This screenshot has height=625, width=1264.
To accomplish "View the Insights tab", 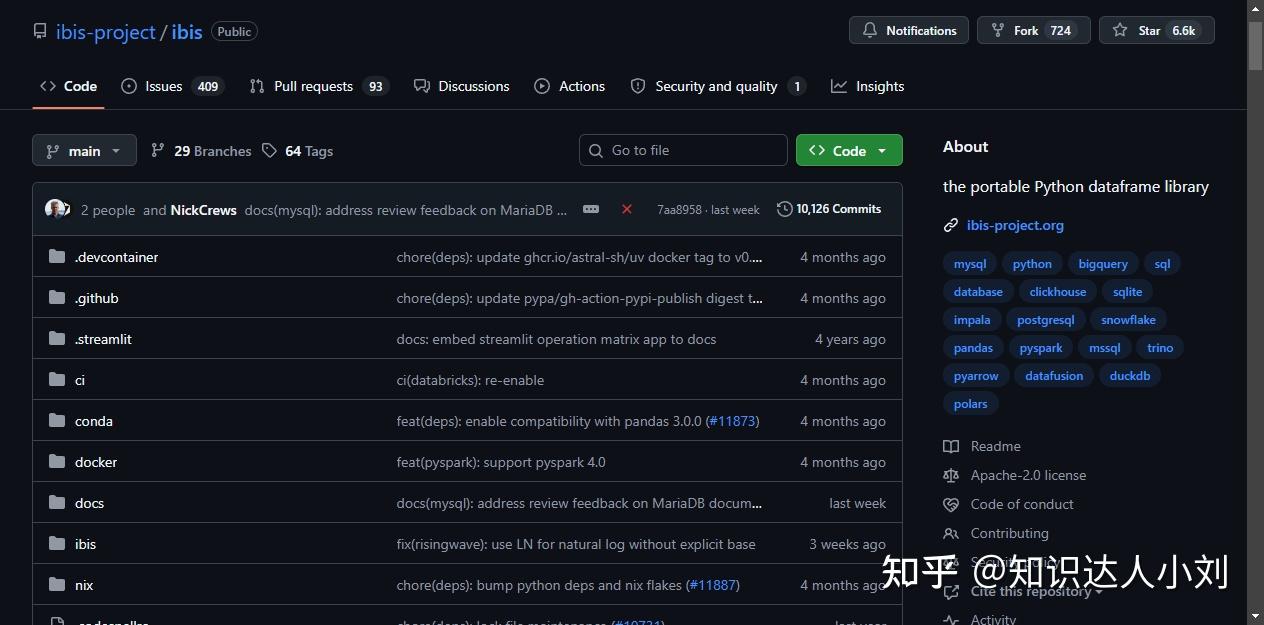I will pos(868,86).
